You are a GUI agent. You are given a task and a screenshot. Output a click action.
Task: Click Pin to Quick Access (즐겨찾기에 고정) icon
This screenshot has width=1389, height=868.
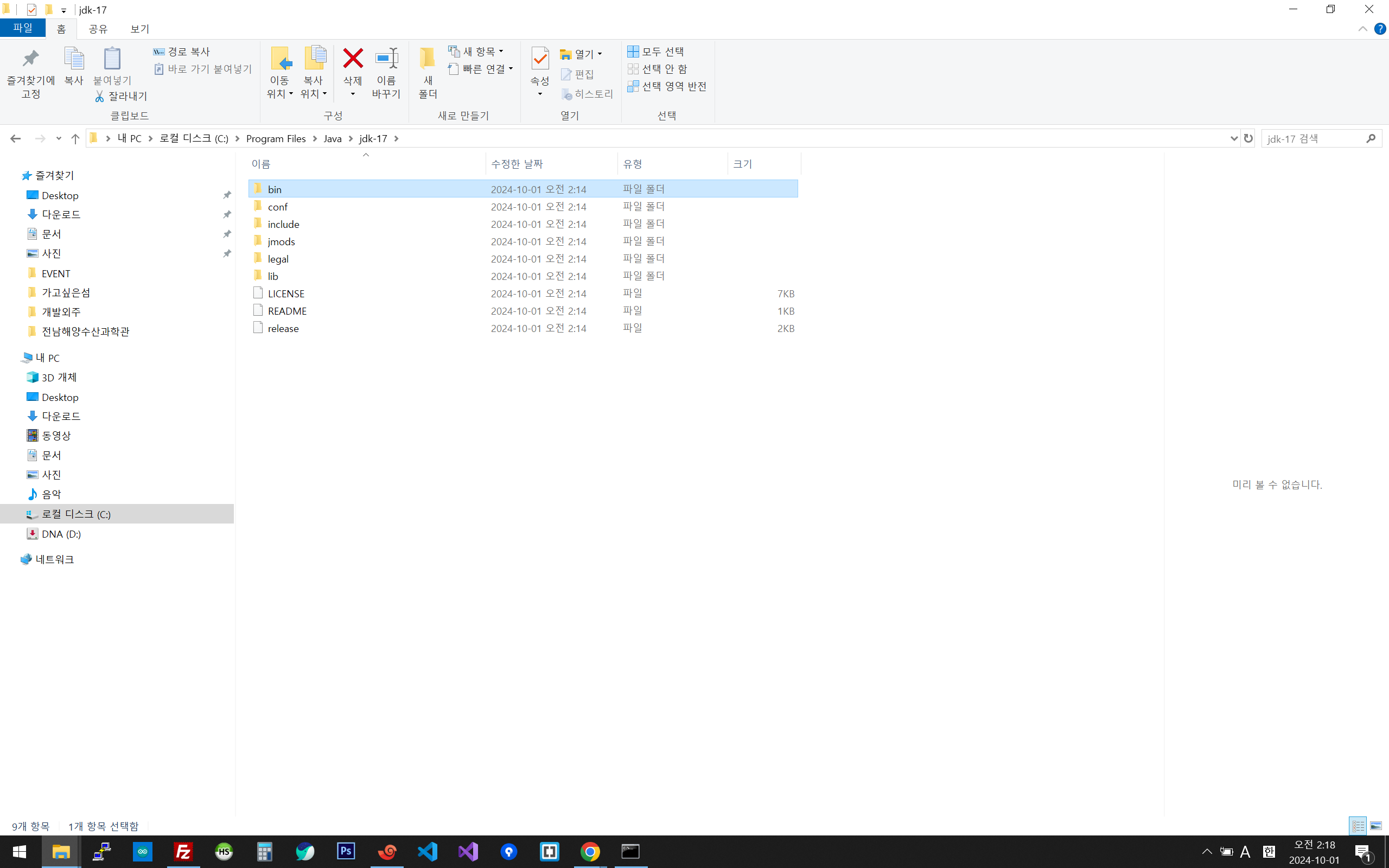click(x=30, y=59)
